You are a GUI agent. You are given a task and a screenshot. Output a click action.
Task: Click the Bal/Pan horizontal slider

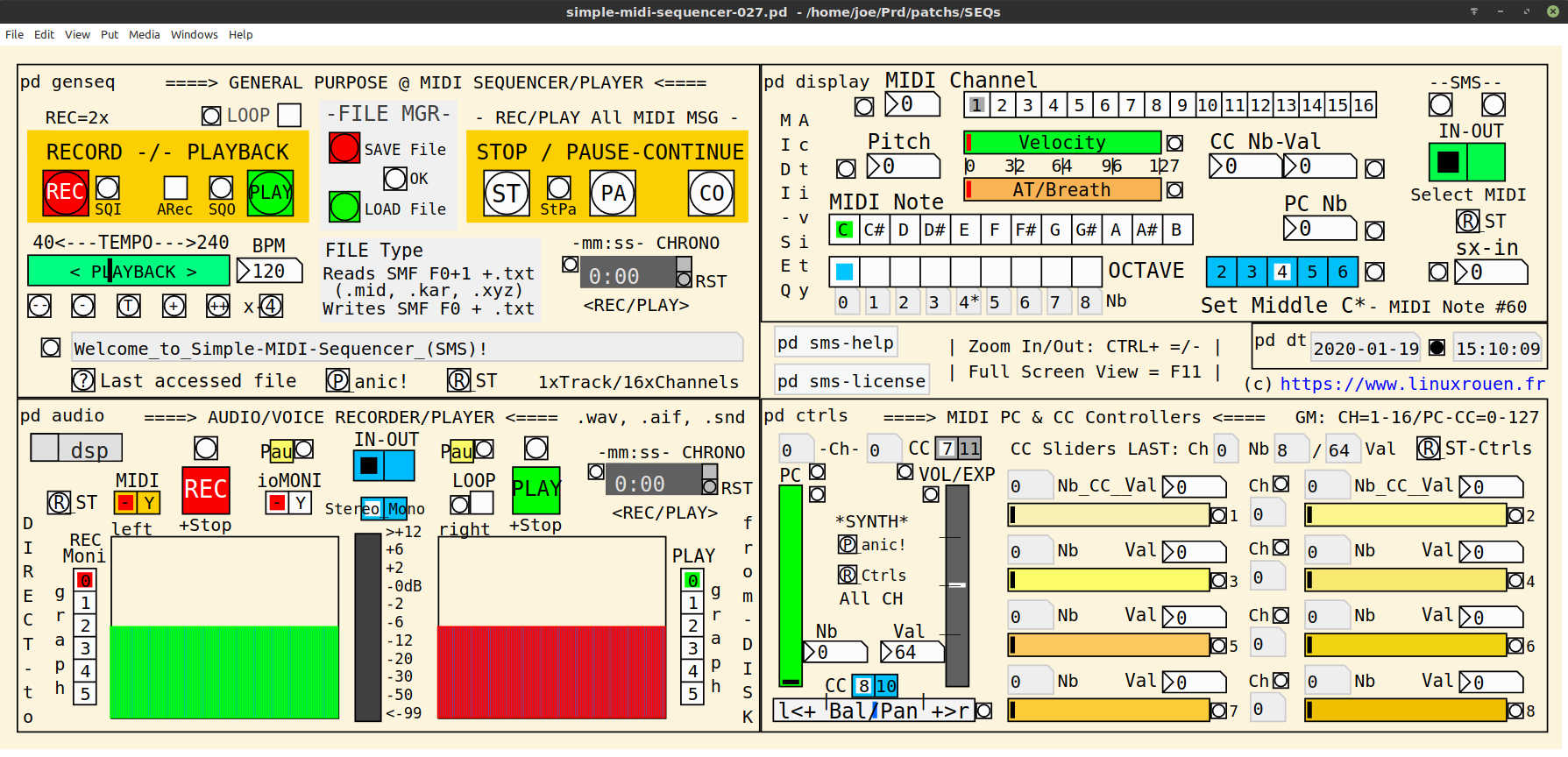coord(873,710)
